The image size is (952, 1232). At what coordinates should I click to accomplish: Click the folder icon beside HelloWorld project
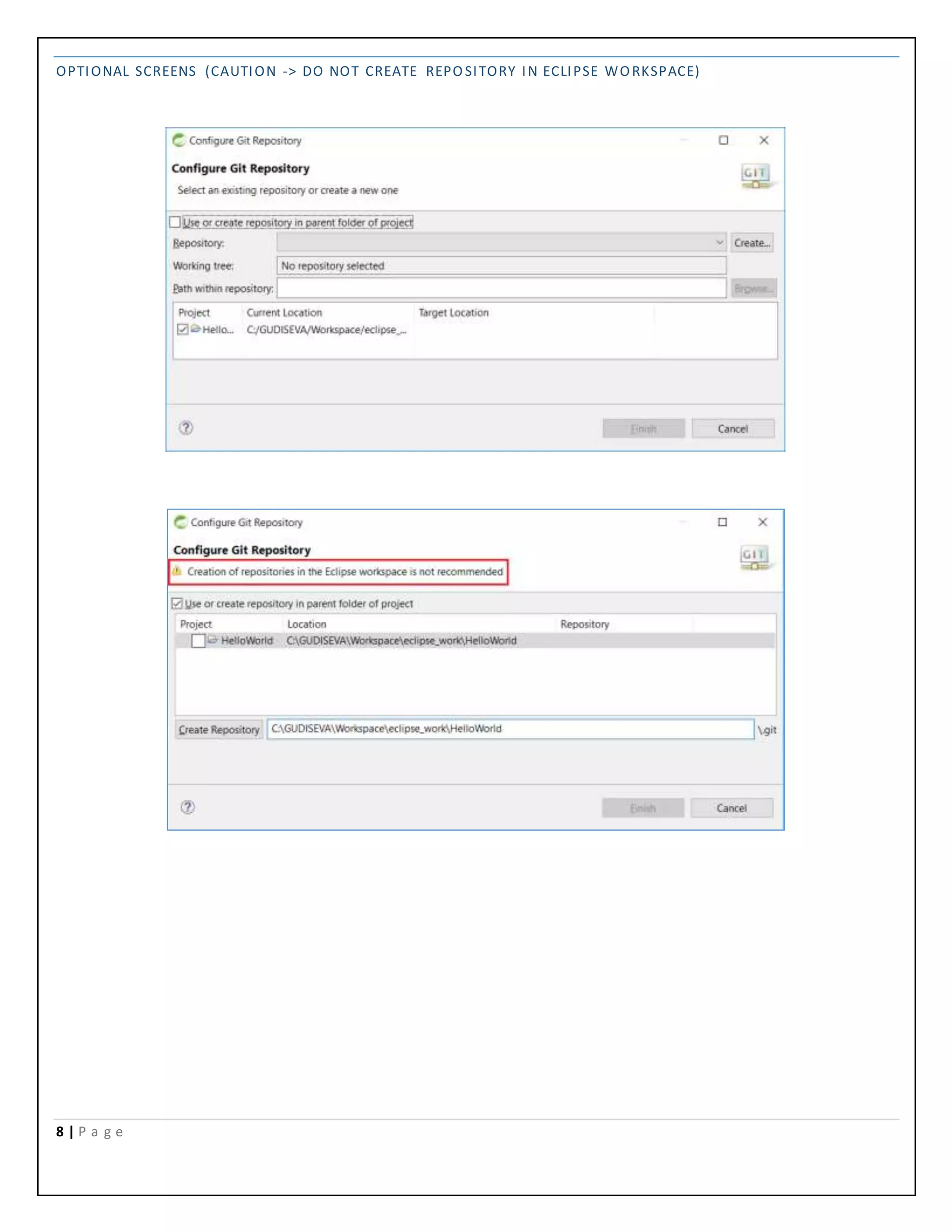point(212,639)
